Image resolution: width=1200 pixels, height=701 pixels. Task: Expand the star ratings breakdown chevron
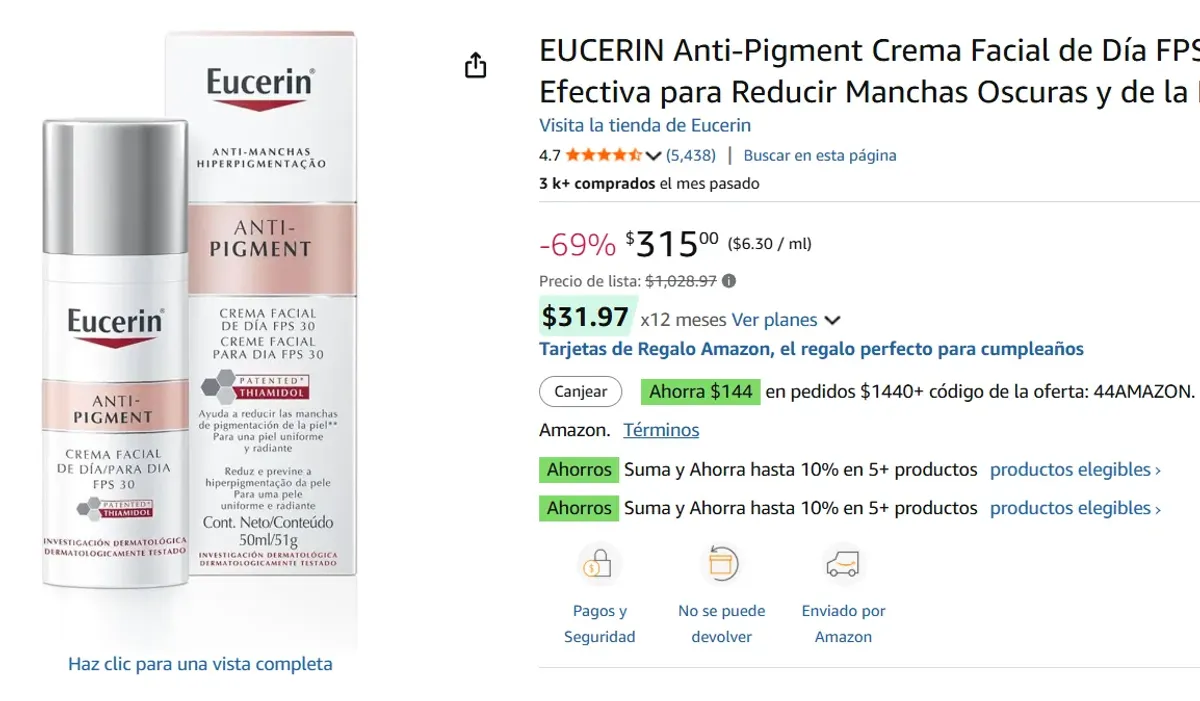pyautogui.click(x=654, y=155)
